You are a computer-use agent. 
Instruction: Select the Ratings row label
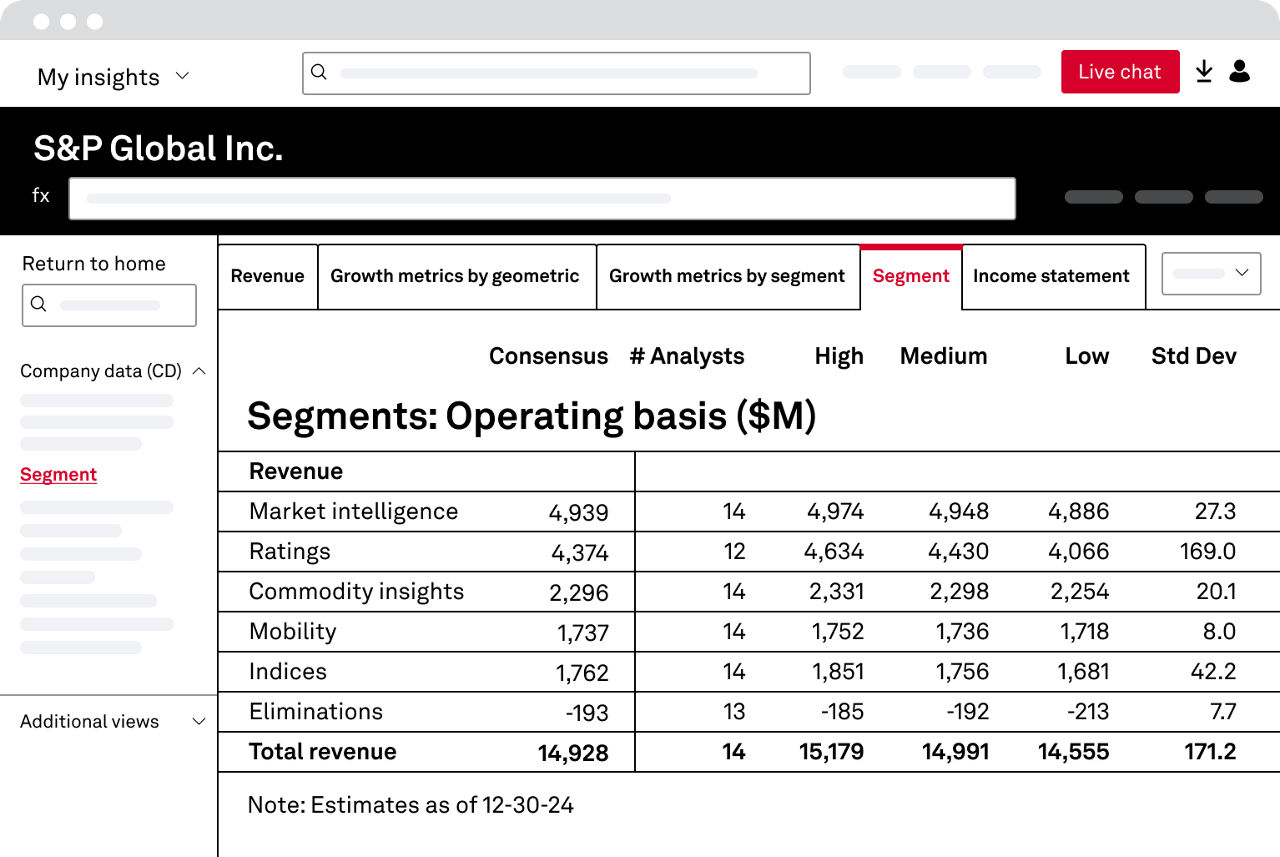289,552
